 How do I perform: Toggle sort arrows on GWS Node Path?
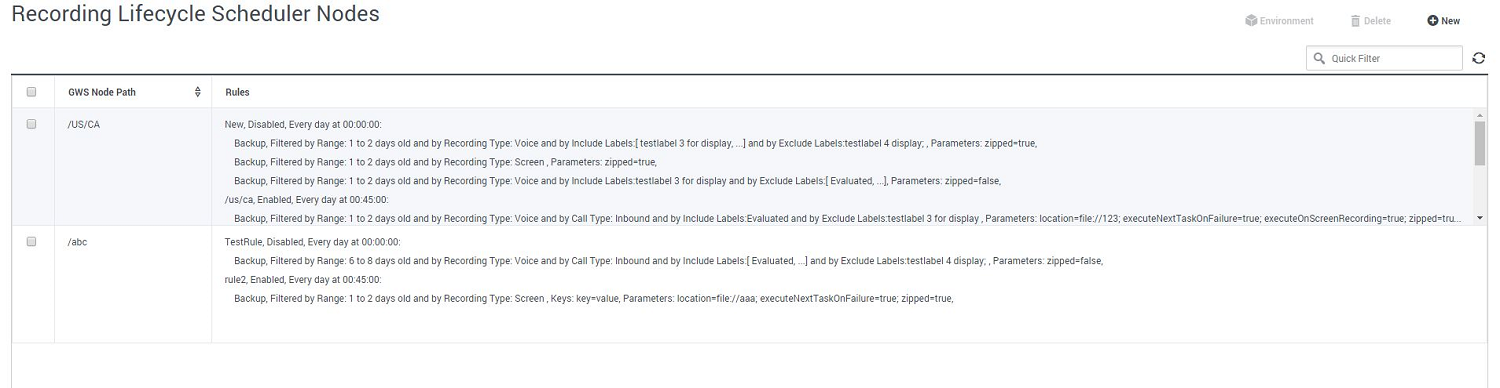(197, 92)
